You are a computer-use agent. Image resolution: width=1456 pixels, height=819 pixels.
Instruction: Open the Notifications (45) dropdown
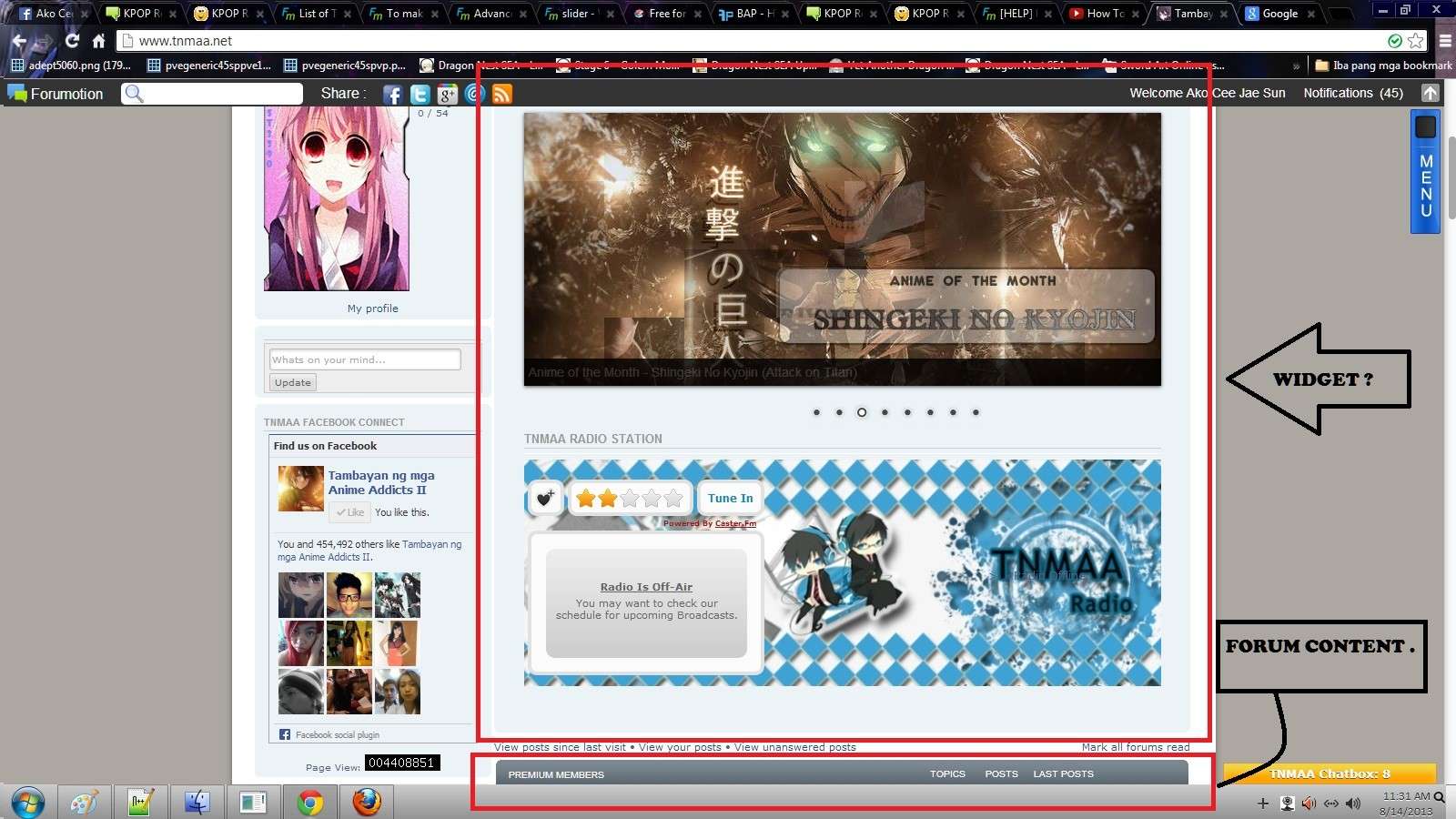click(1353, 93)
